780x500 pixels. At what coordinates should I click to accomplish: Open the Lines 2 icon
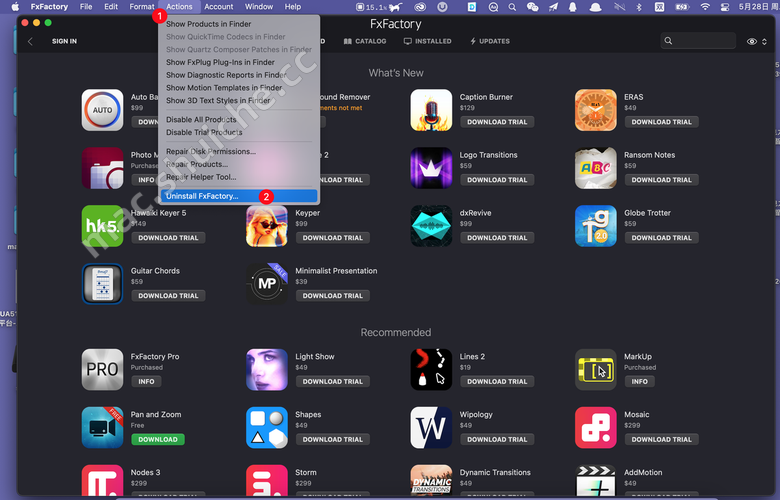coord(431,370)
